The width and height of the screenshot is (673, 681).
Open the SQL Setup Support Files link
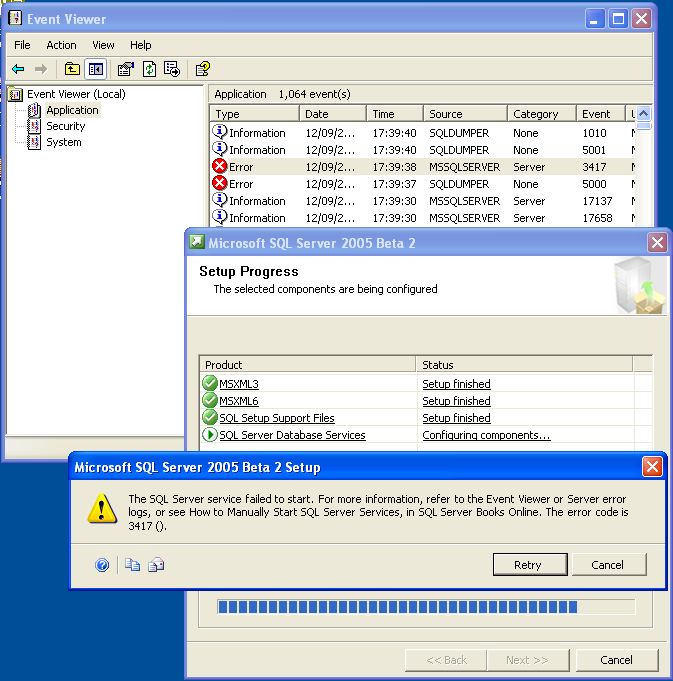coord(277,418)
